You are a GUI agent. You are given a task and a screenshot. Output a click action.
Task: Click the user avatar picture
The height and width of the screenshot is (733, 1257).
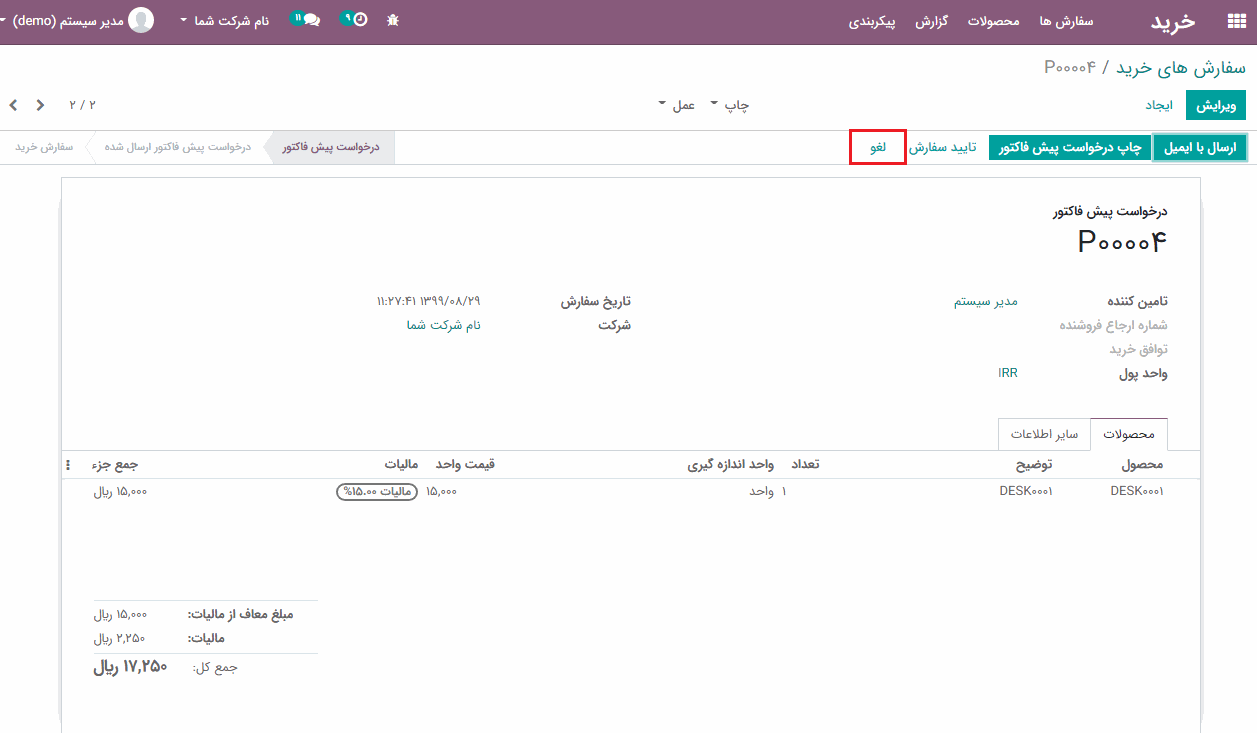pyautogui.click(x=142, y=20)
